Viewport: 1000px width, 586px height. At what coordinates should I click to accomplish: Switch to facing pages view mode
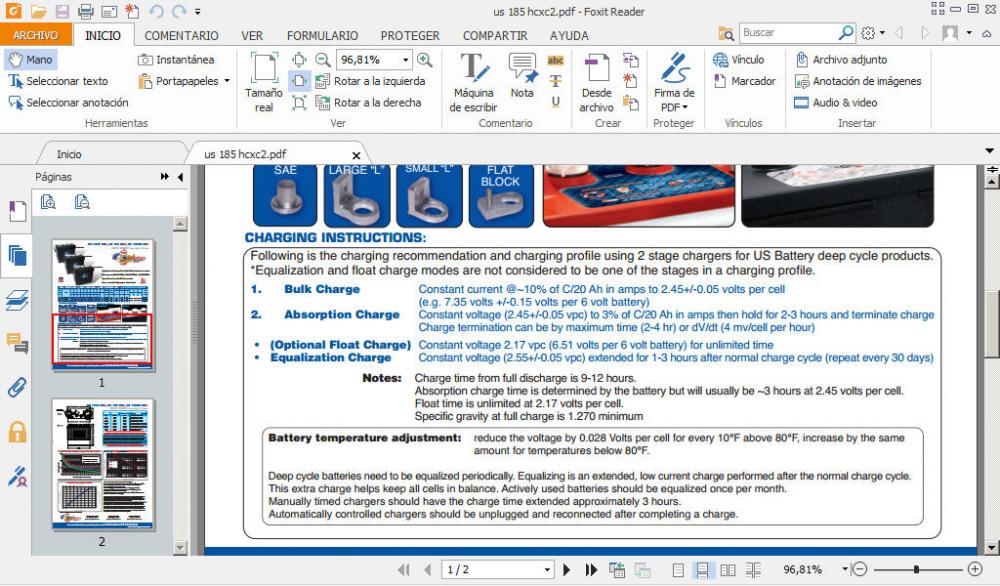(x=728, y=569)
